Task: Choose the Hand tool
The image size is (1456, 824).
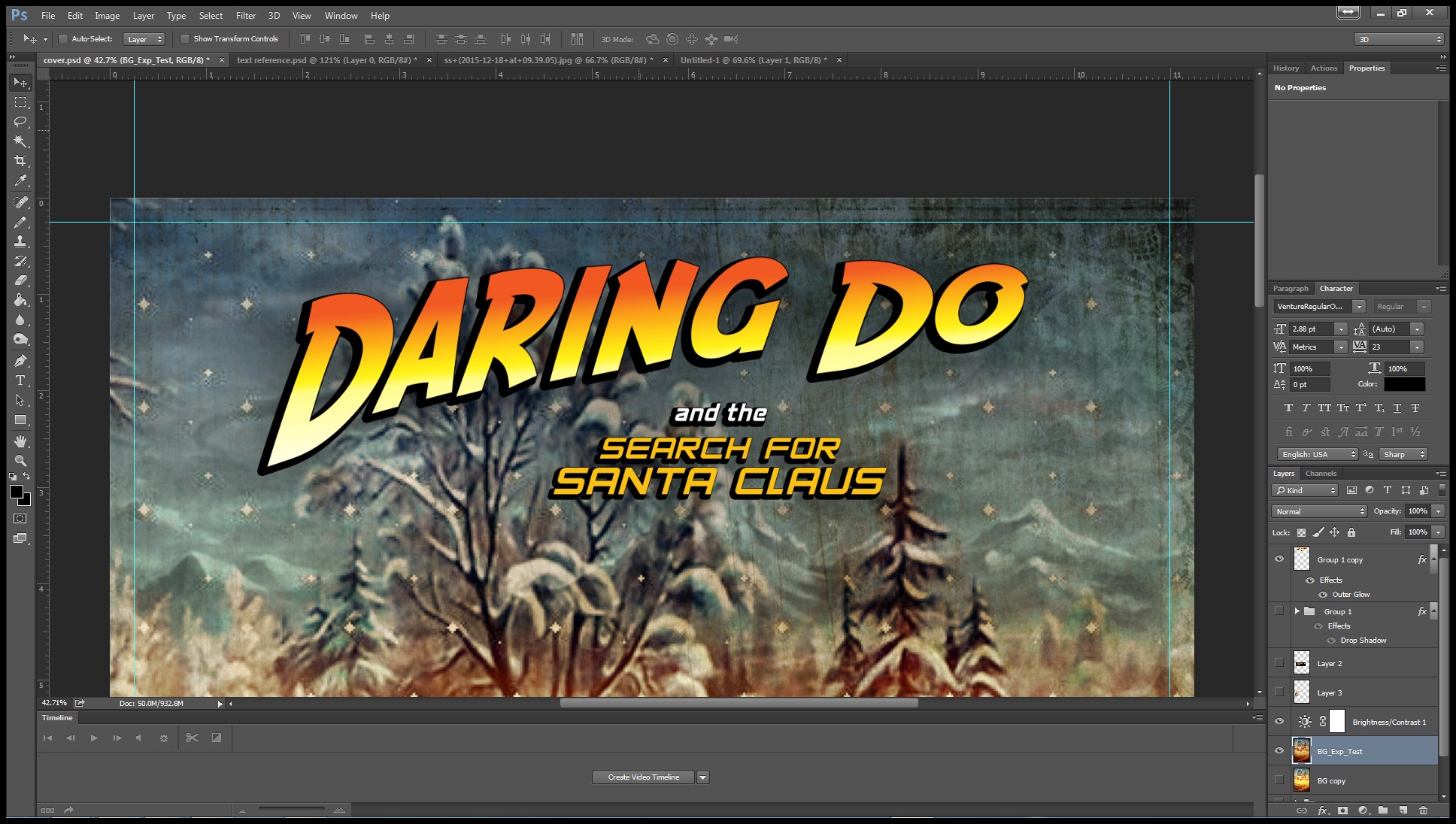Action: click(x=20, y=441)
